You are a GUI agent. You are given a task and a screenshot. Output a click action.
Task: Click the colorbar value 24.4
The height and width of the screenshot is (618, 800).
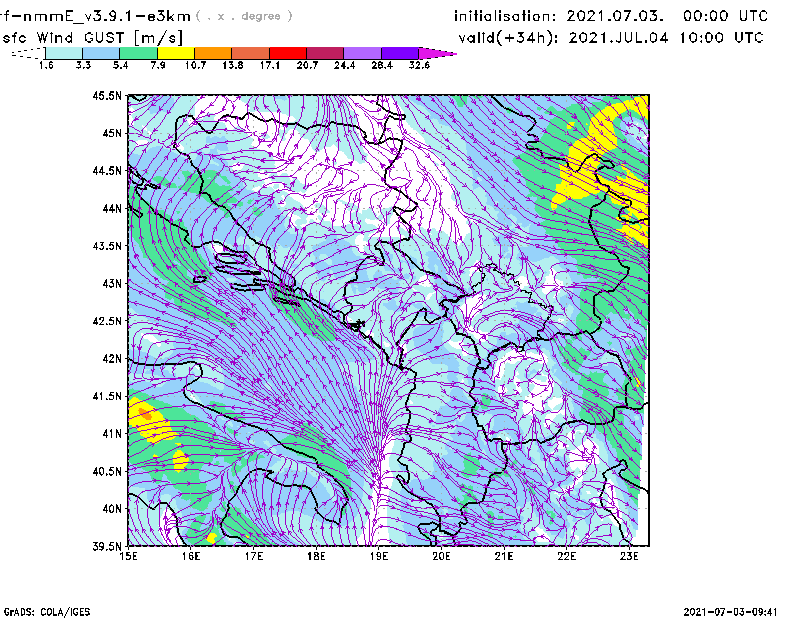[x=344, y=65]
